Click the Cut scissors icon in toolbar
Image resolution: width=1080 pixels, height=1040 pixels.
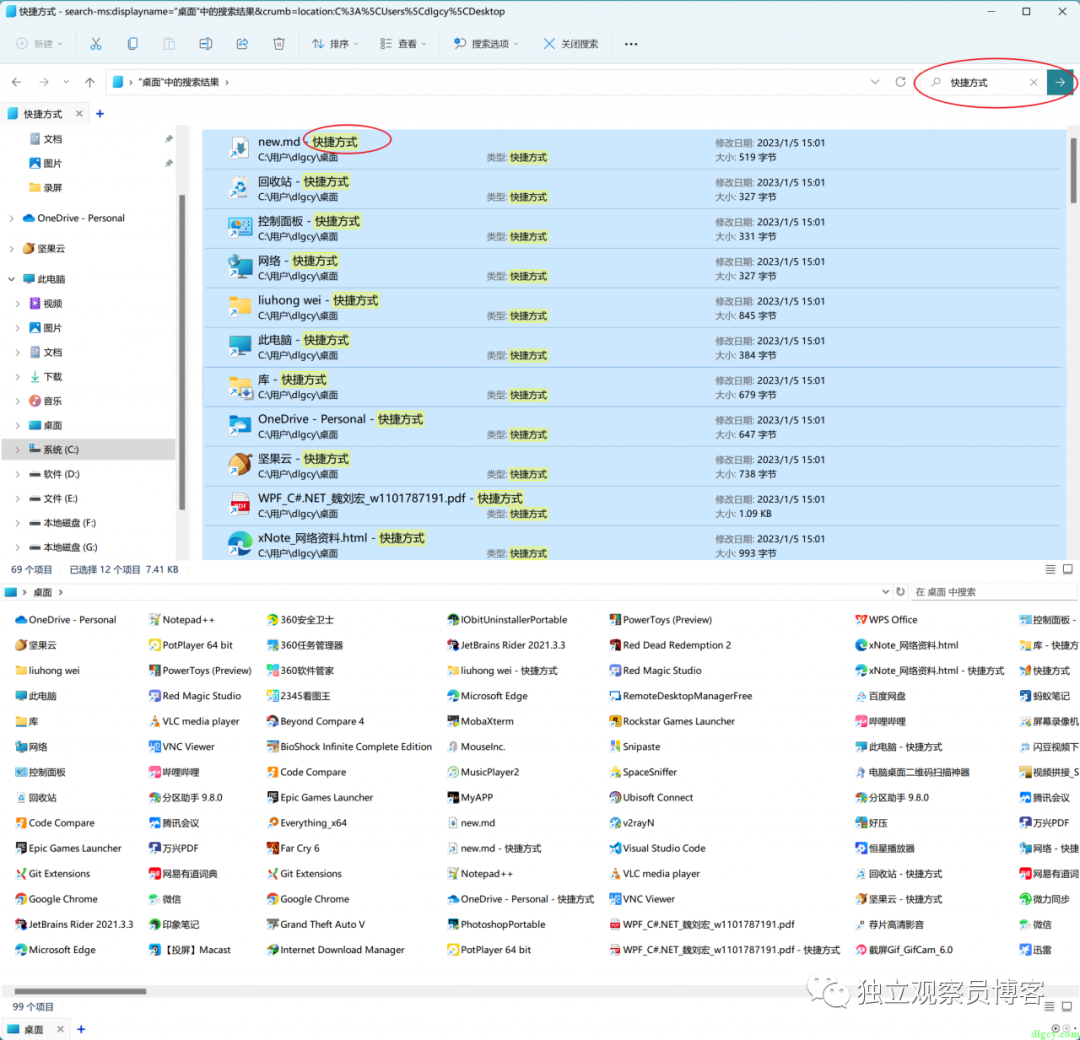click(x=96, y=43)
